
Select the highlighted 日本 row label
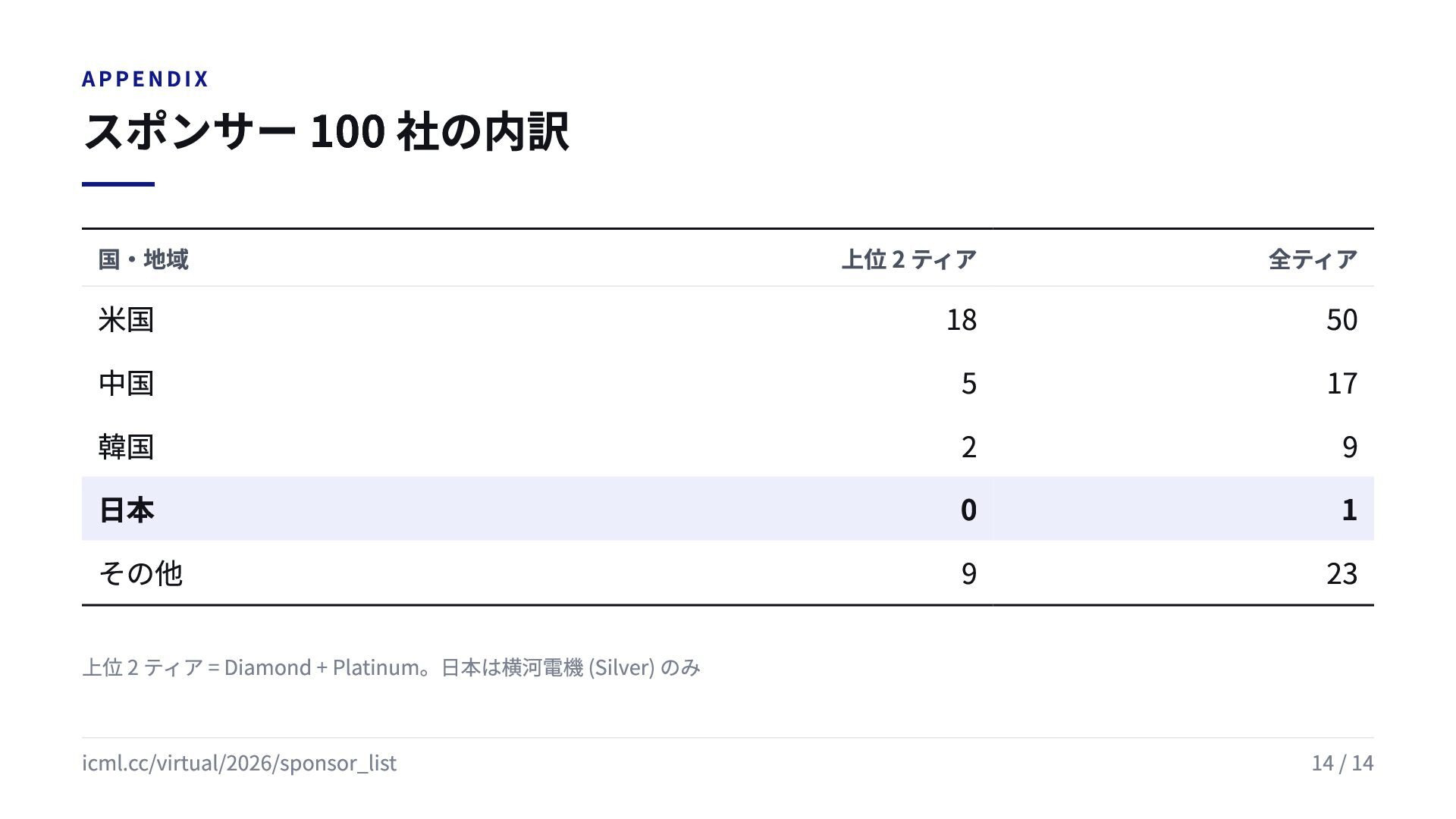[x=126, y=510]
